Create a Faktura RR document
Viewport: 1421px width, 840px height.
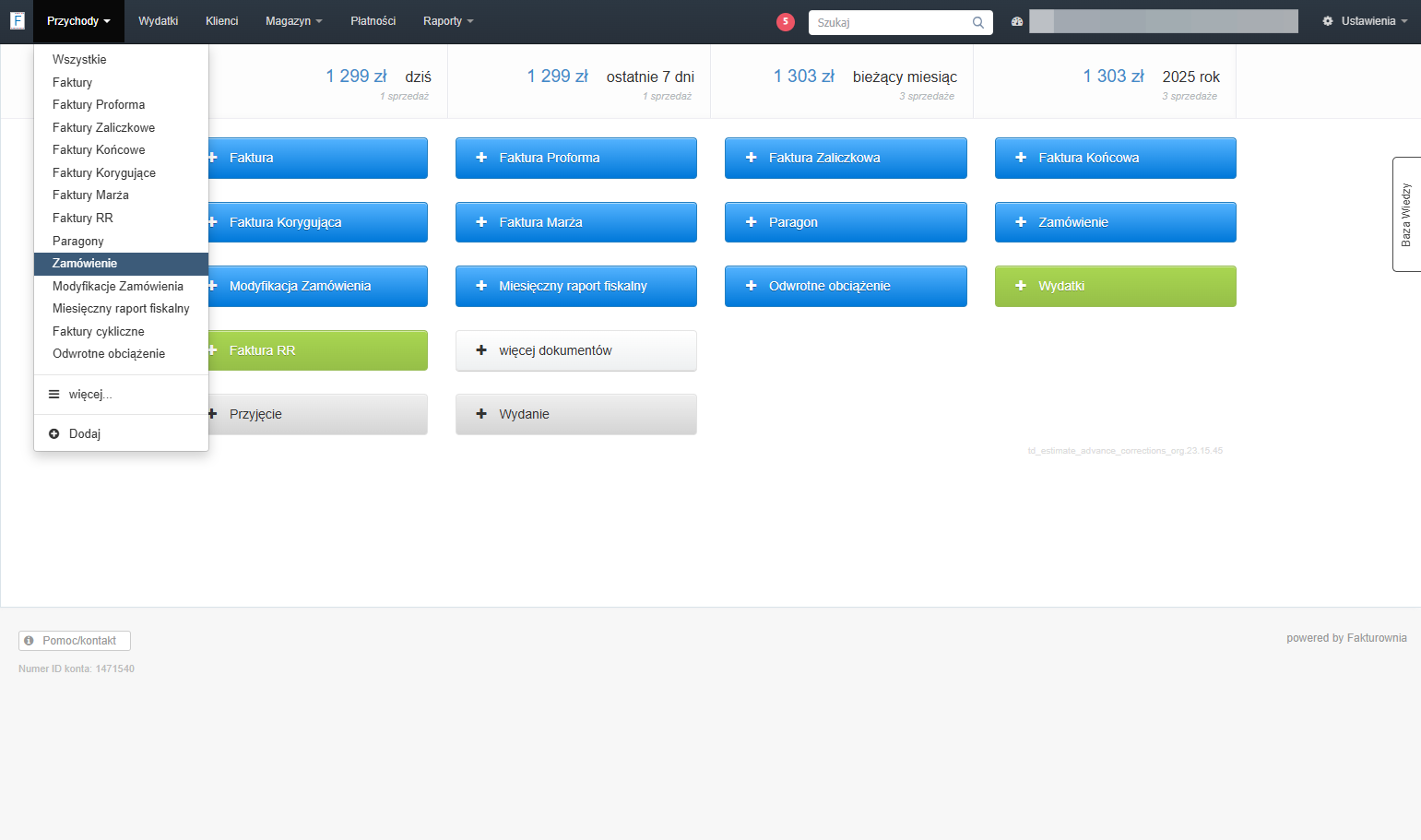click(316, 350)
